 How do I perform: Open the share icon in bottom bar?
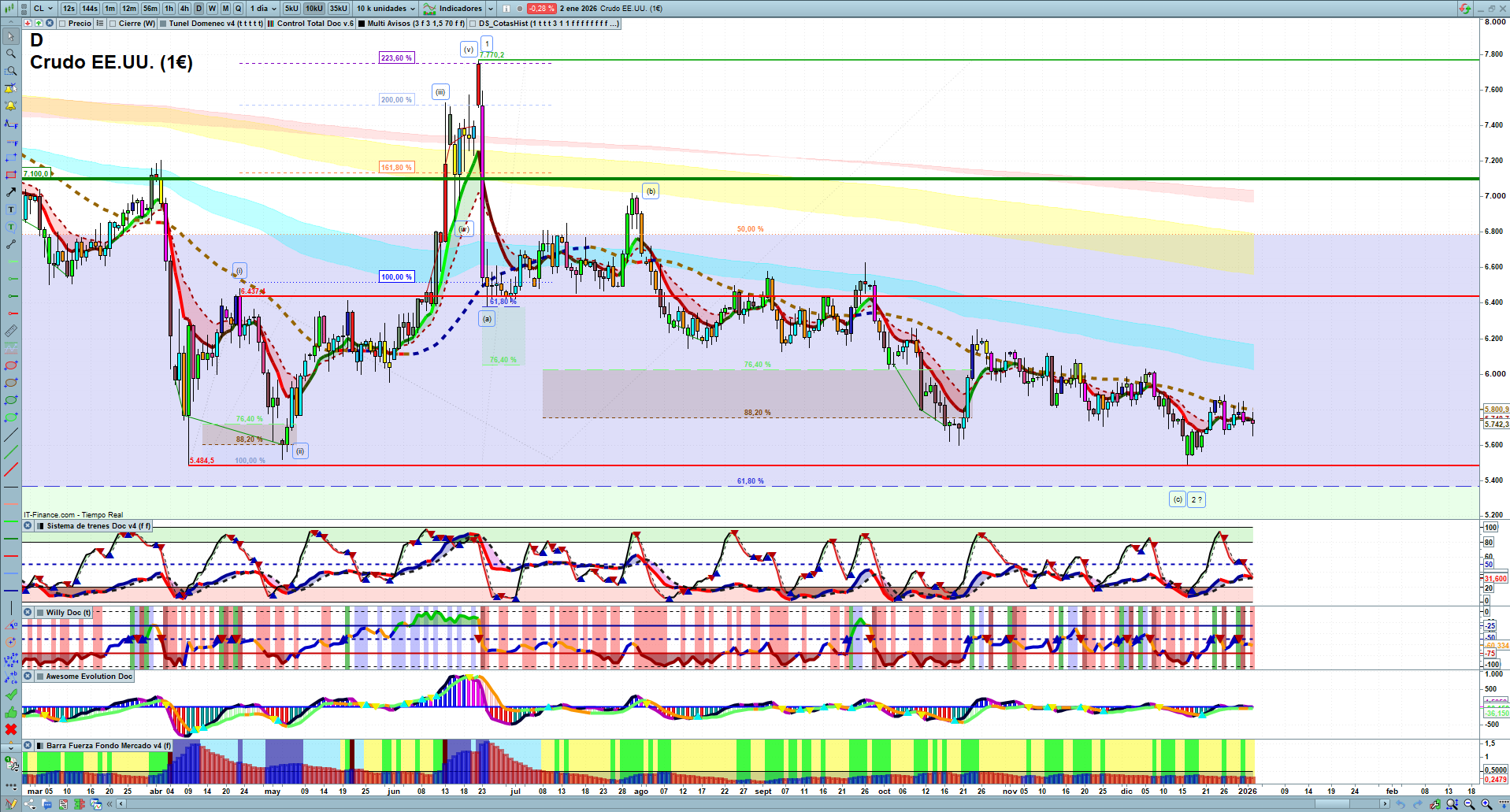point(30,804)
